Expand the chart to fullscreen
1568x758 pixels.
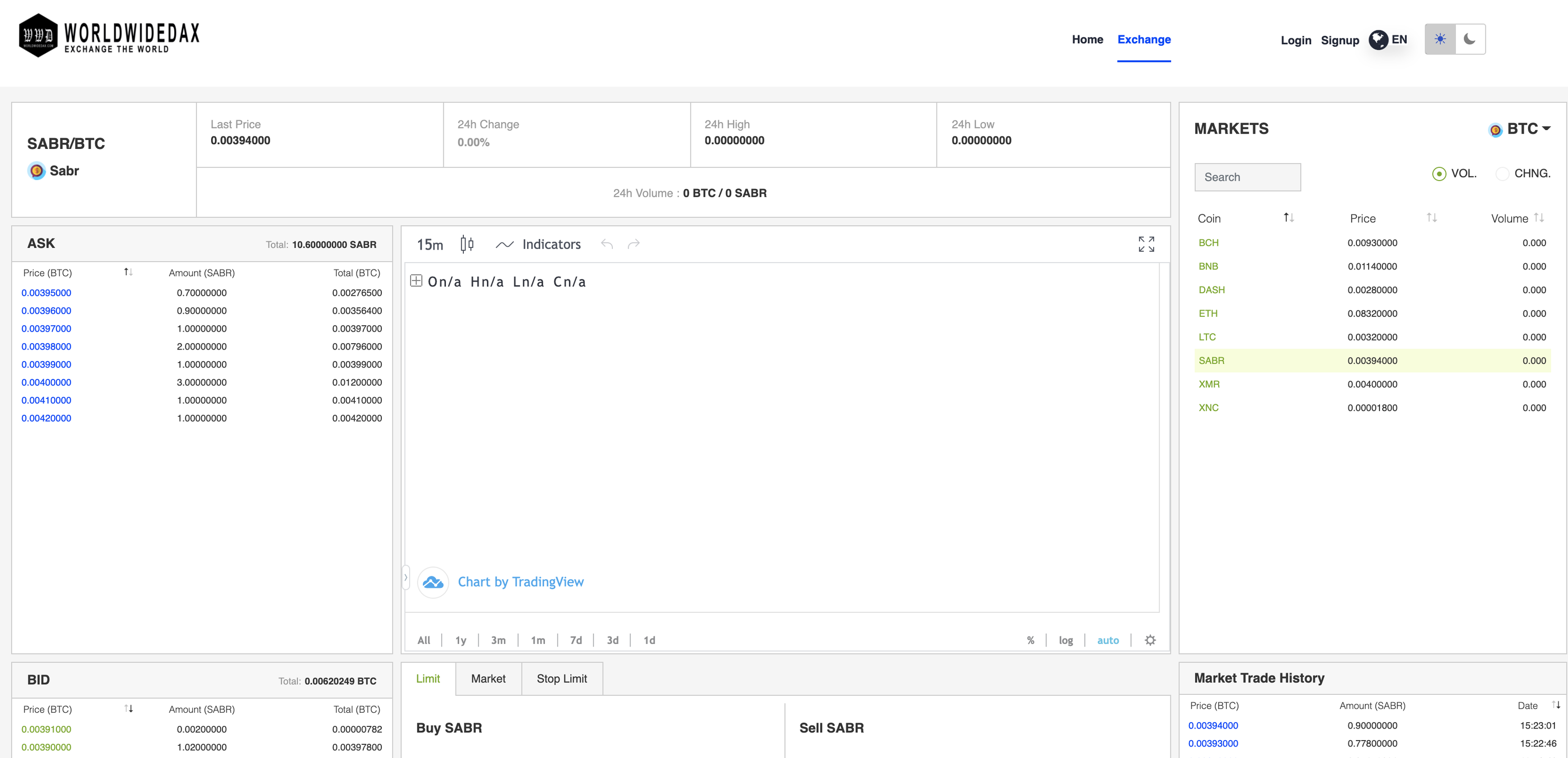point(1146,244)
